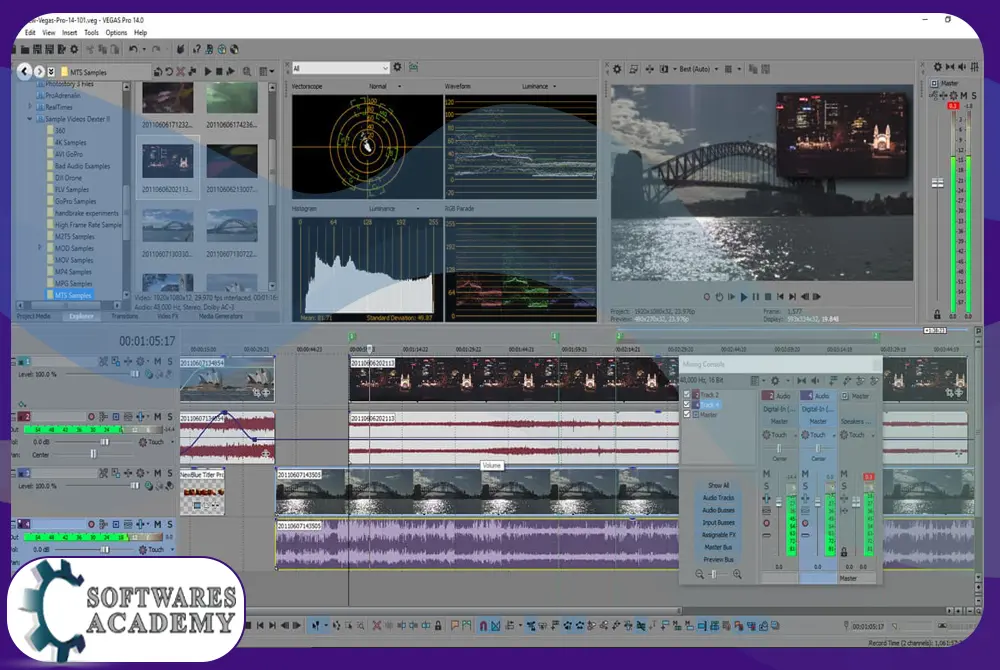Screen dimensions: 1000x670
Task: Click the Open folder icon in main toolbar
Action: [x=25, y=49]
